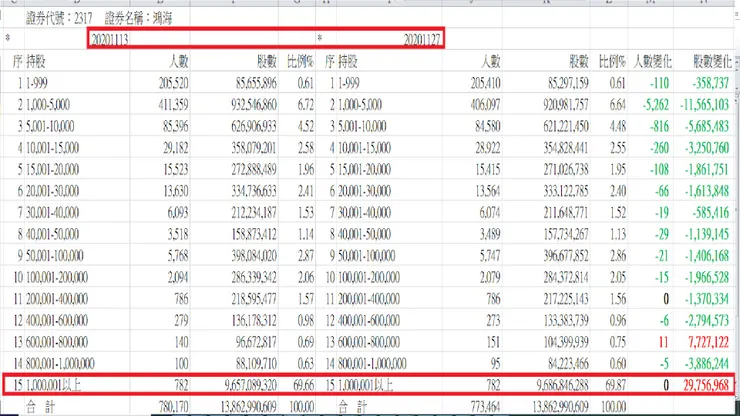
Task: Select cell with value 69.87
Action: (x=616, y=385)
